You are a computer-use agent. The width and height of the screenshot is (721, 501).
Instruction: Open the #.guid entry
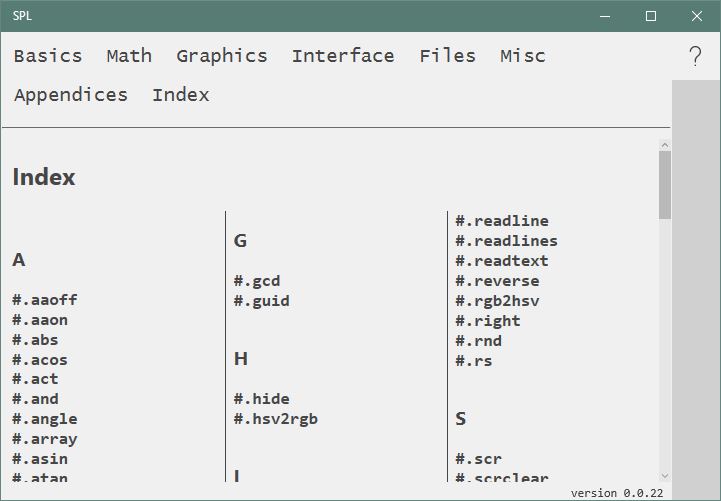262,301
